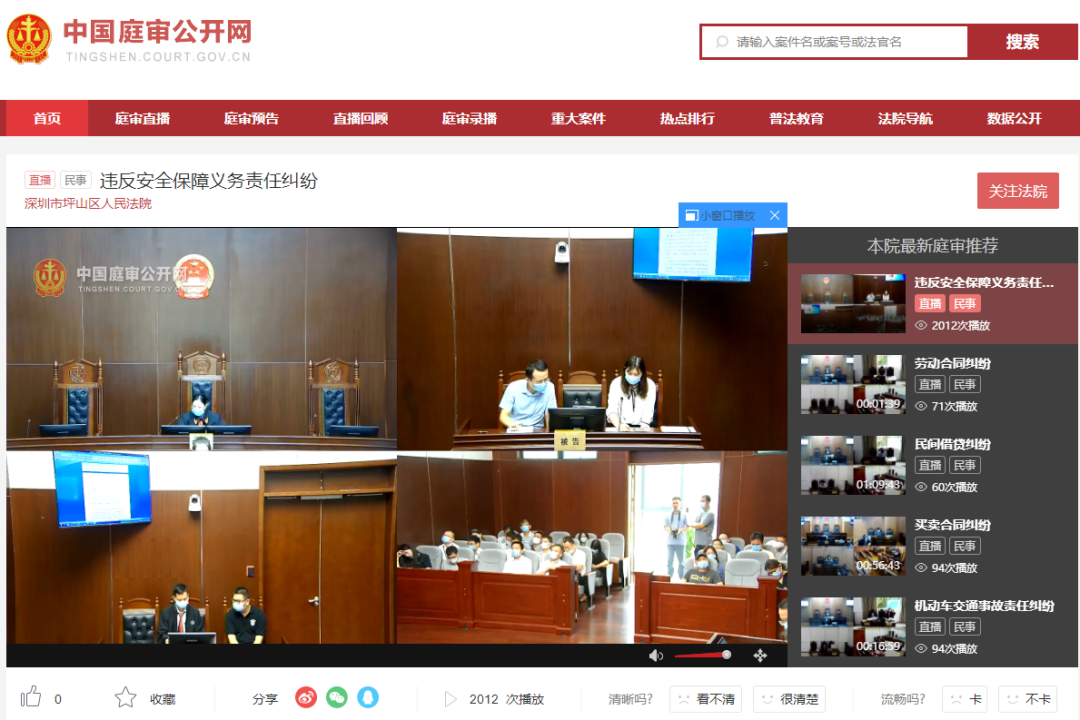Click the 关注法院 follow button
Screen dimensions: 1080x720
click(x=1017, y=191)
